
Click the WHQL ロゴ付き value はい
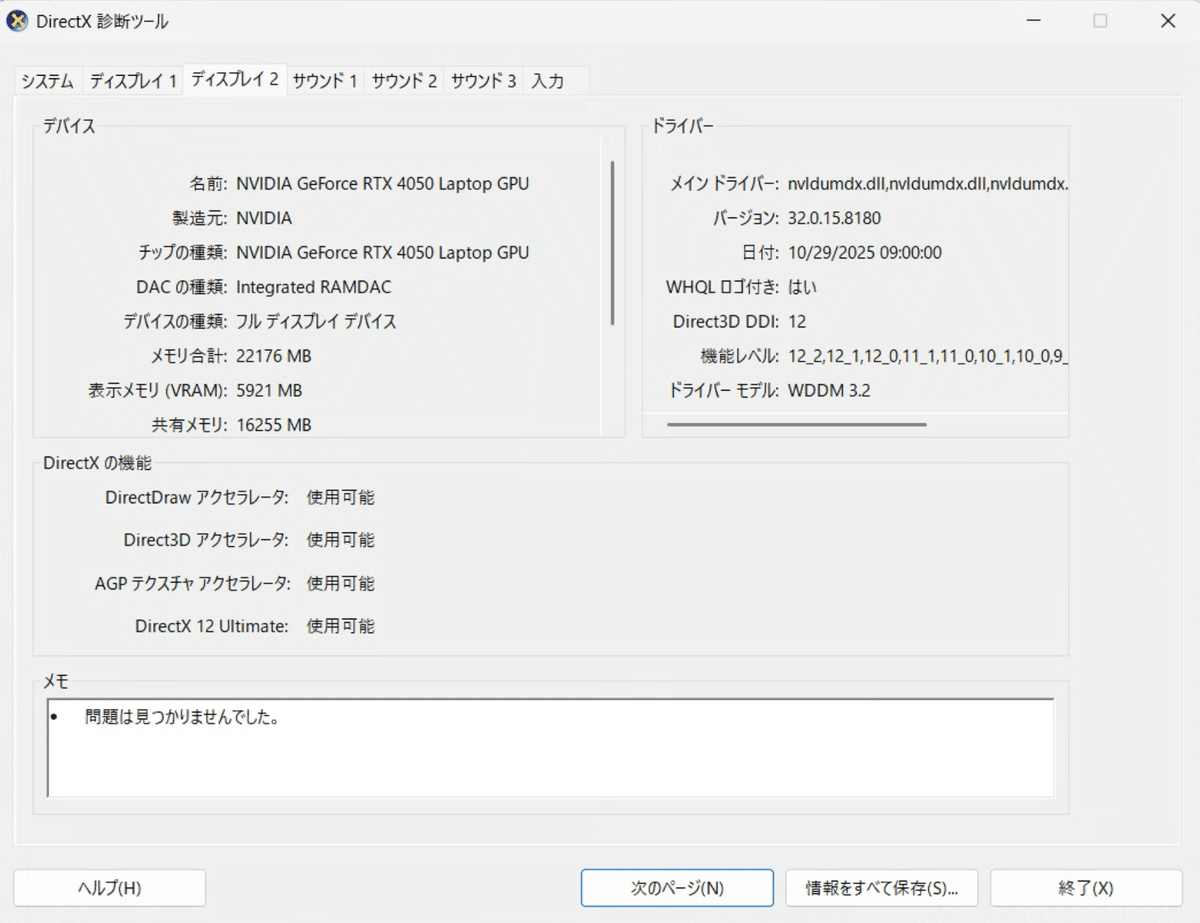point(802,287)
